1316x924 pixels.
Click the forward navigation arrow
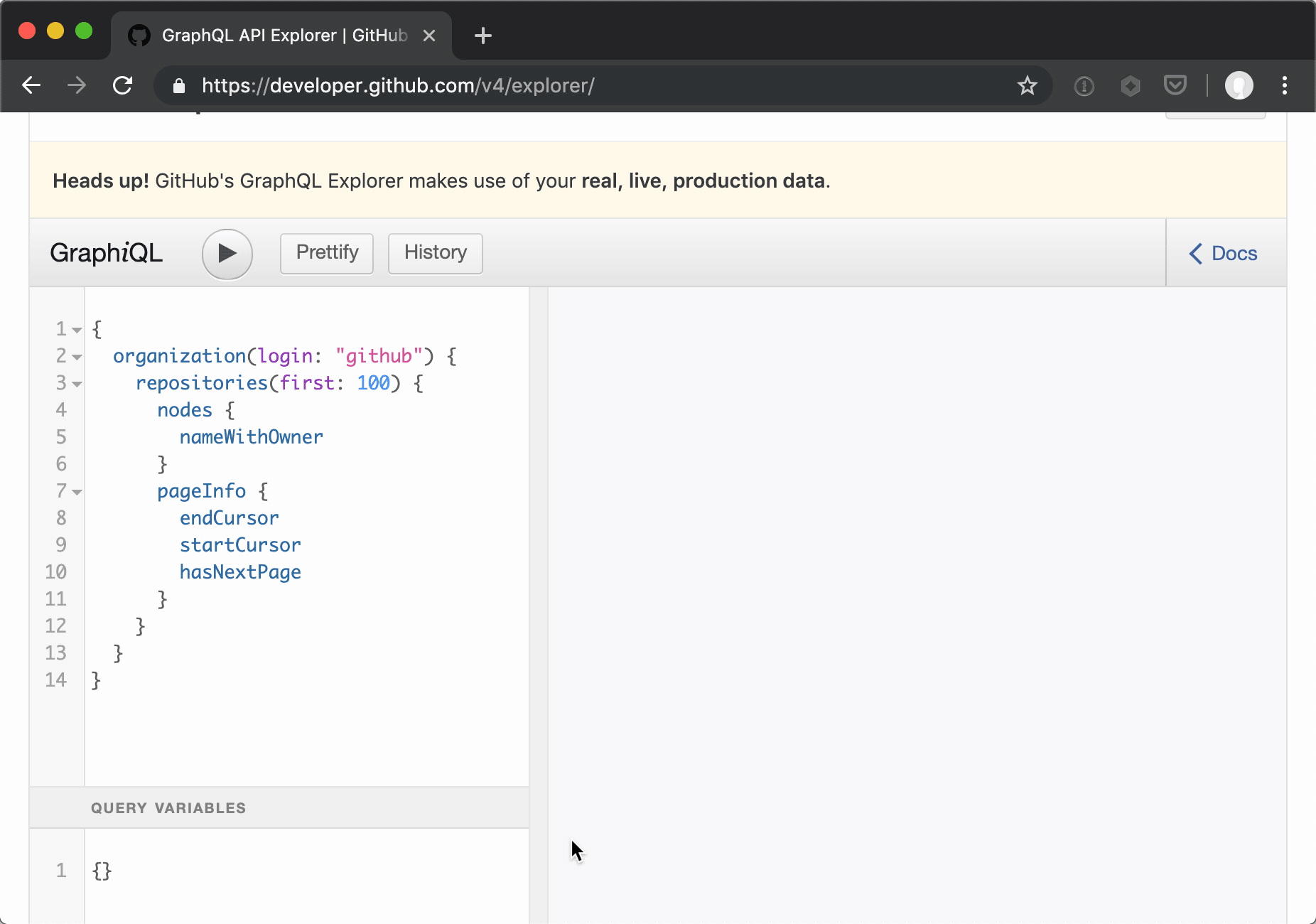(x=76, y=85)
